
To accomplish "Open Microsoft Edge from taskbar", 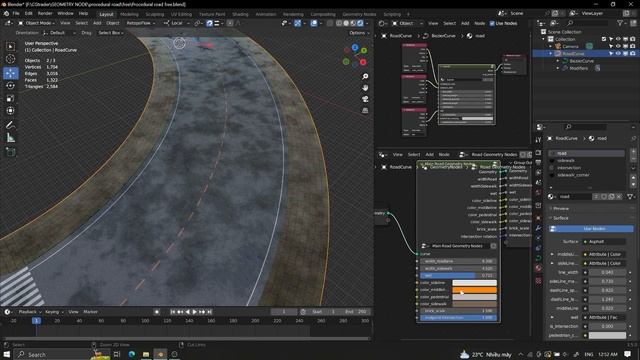I will (x=132, y=354).
